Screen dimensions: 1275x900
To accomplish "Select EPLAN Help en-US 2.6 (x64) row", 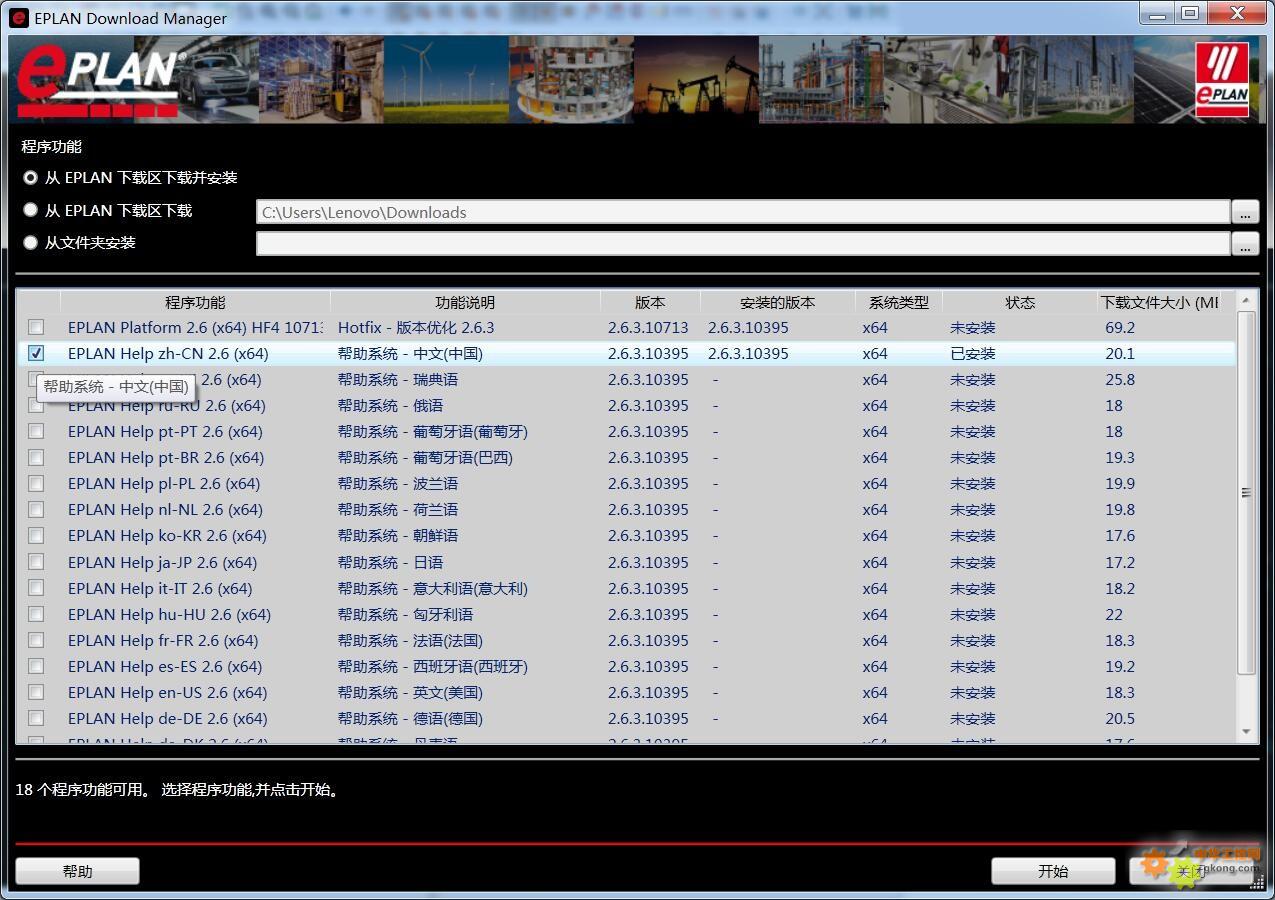I will tap(627, 692).
